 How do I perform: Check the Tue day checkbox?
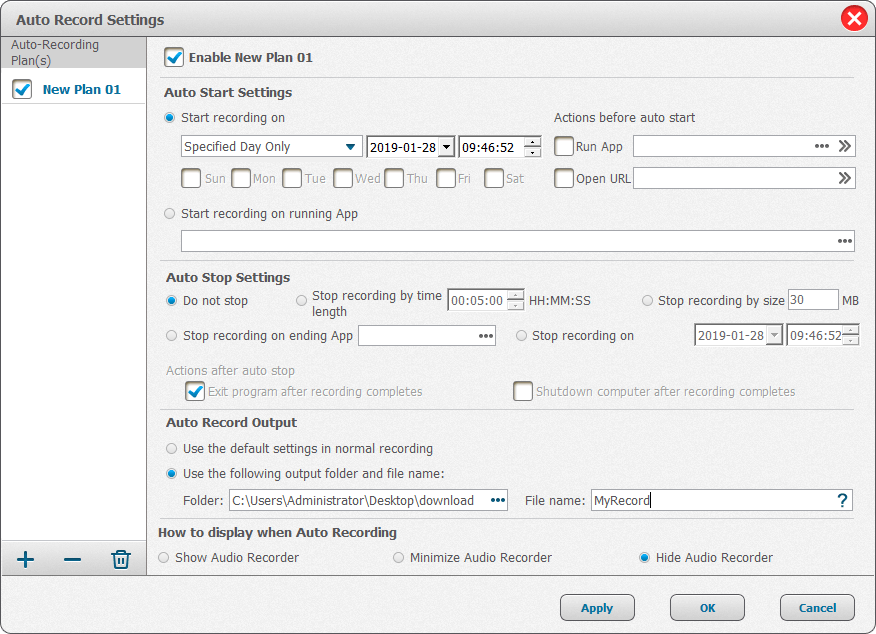(292, 178)
